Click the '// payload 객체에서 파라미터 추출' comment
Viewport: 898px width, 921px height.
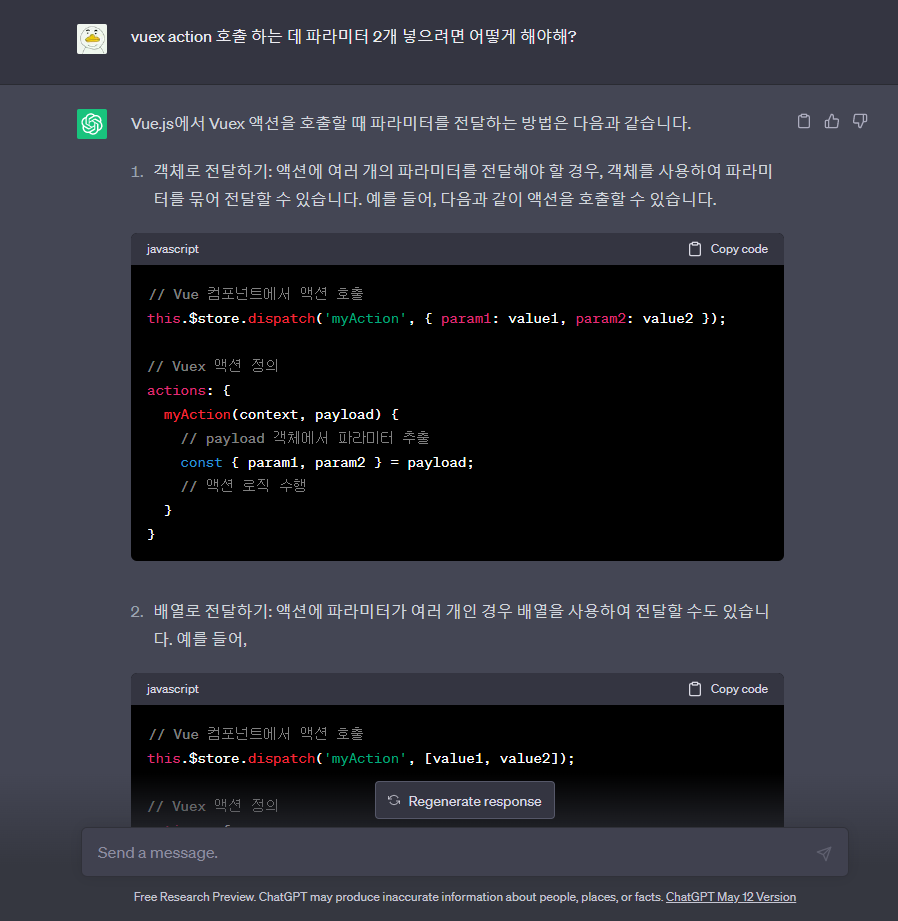[x=305, y=438]
